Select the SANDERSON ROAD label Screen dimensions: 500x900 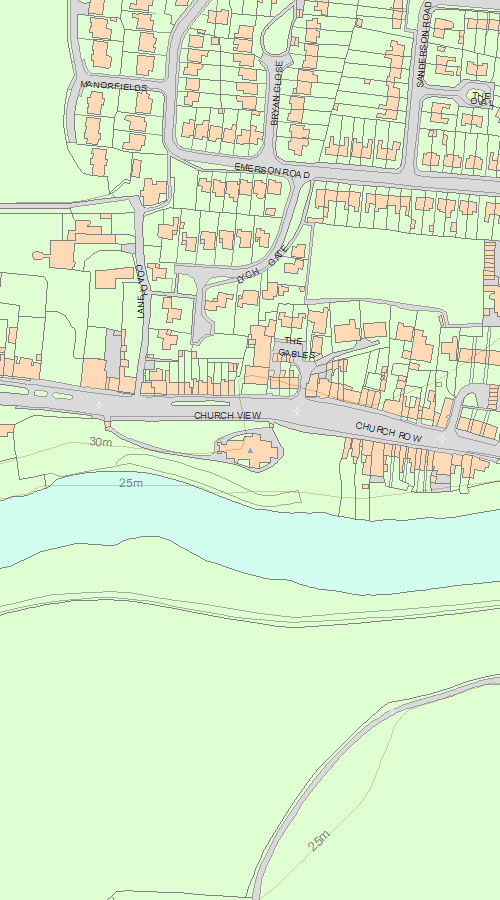pyautogui.click(x=424, y=44)
